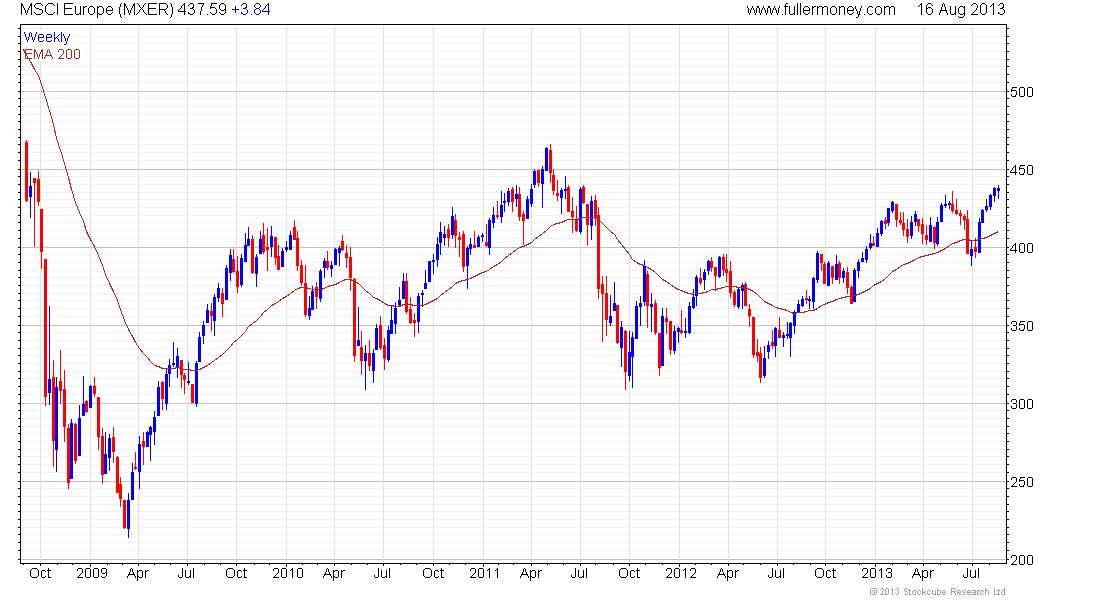
Task: Click the 2012 year label on time axis
Action: coord(681,573)
